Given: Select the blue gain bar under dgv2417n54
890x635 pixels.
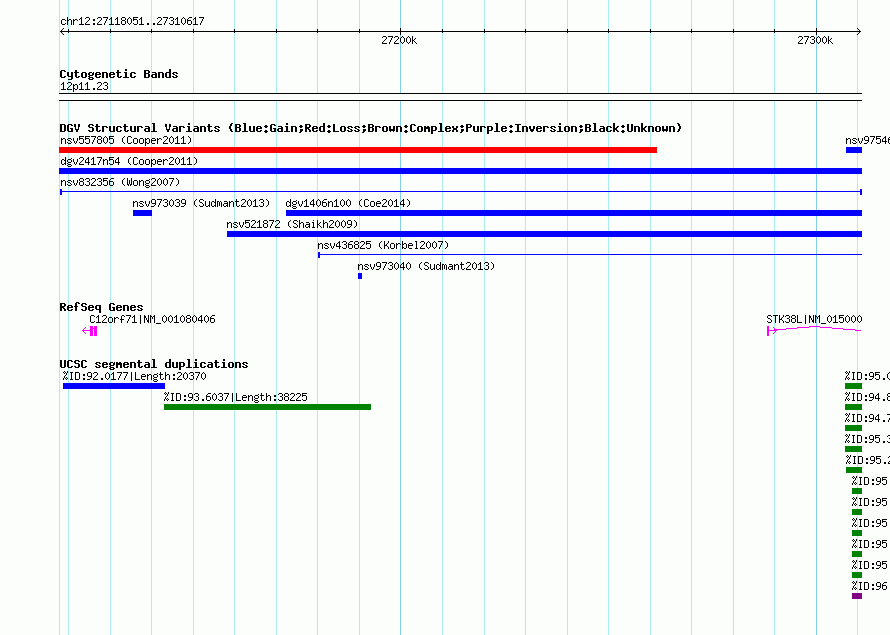Looking at the screenshot, I should coord(460,171).
